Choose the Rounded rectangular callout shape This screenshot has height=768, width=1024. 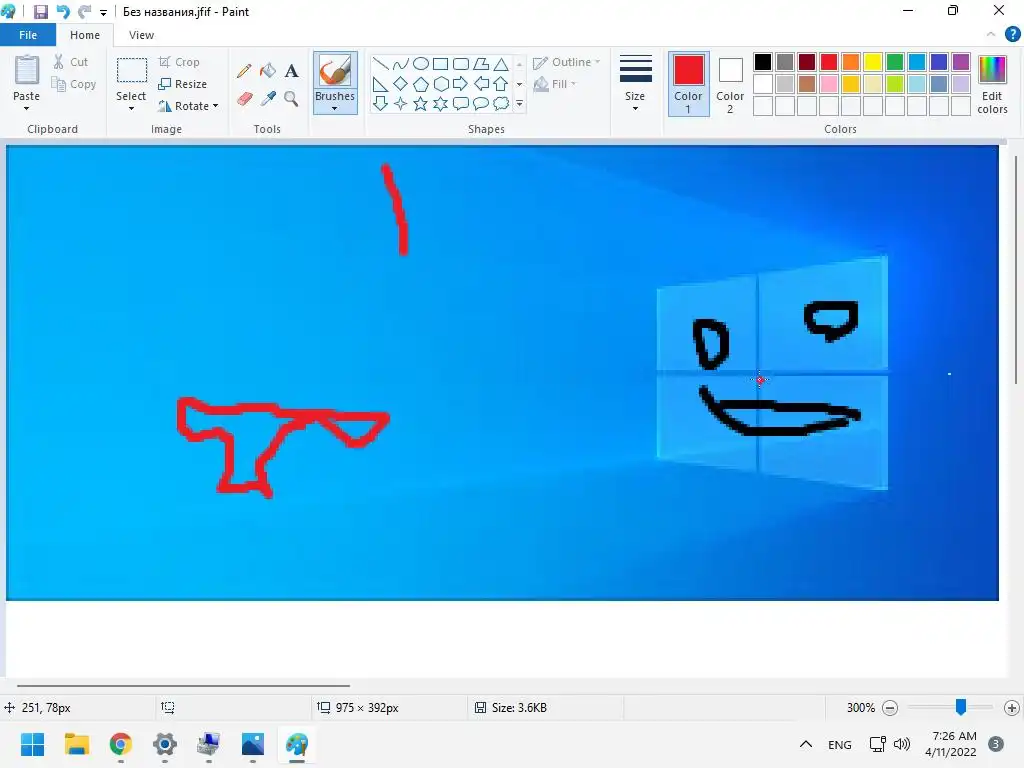point(461,103)
